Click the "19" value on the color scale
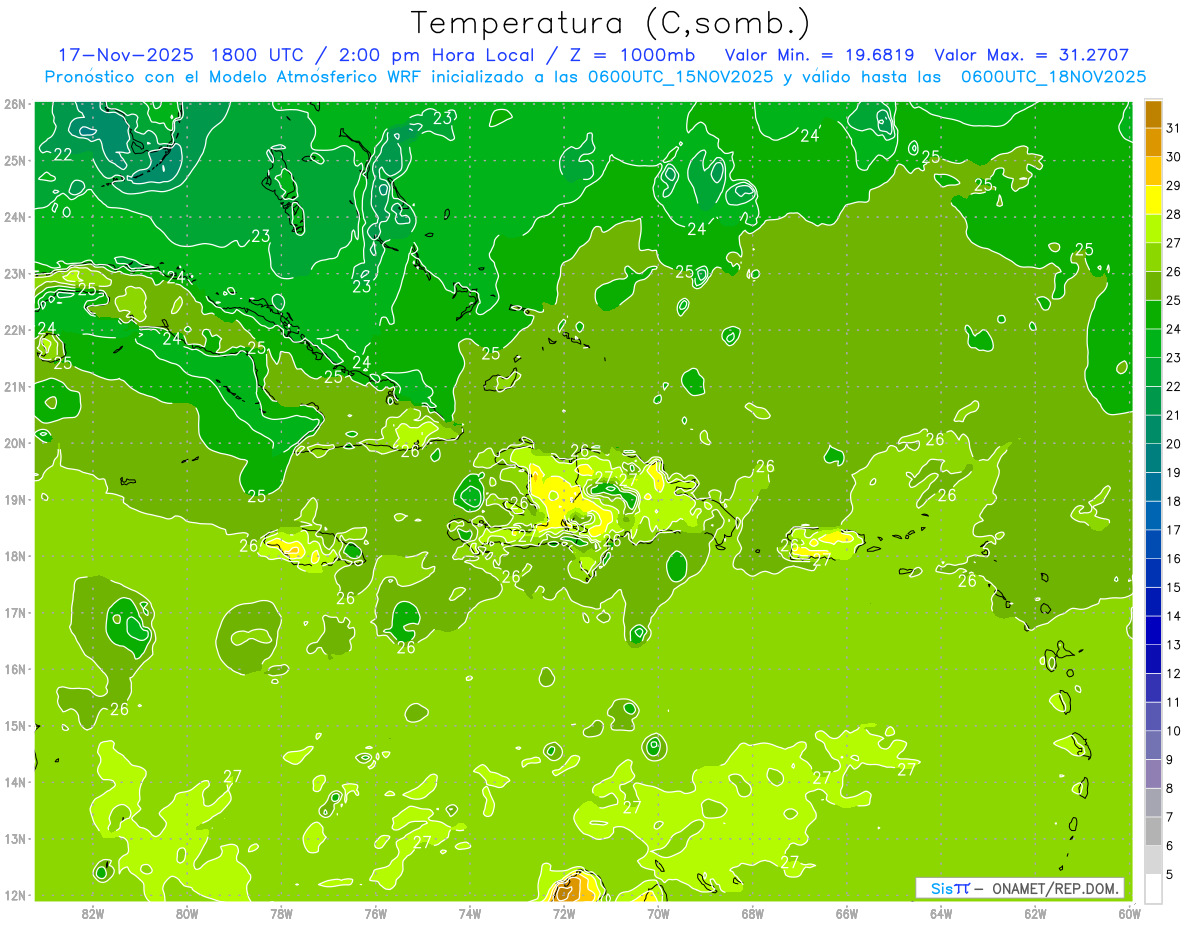The width and height of the screenshot is (1200, 927). click(1173, 473)
